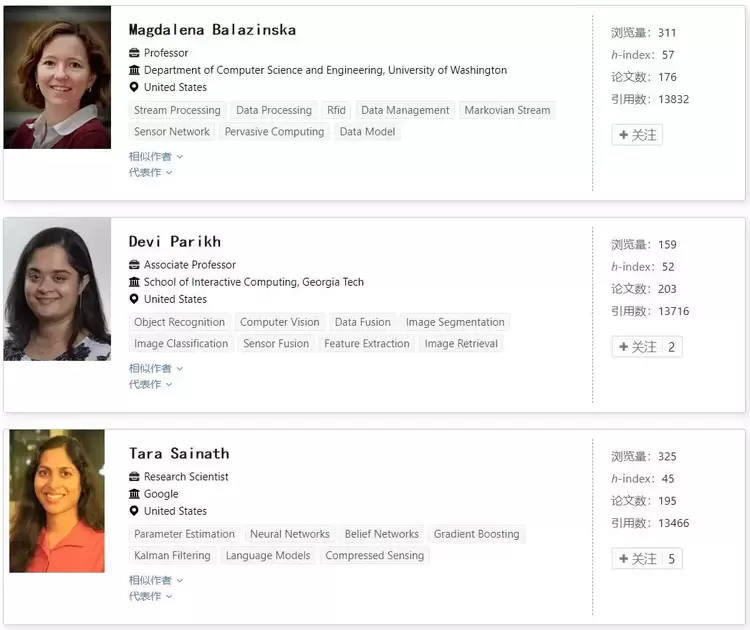Select the Stream Processing tag

tap(177, 110)
